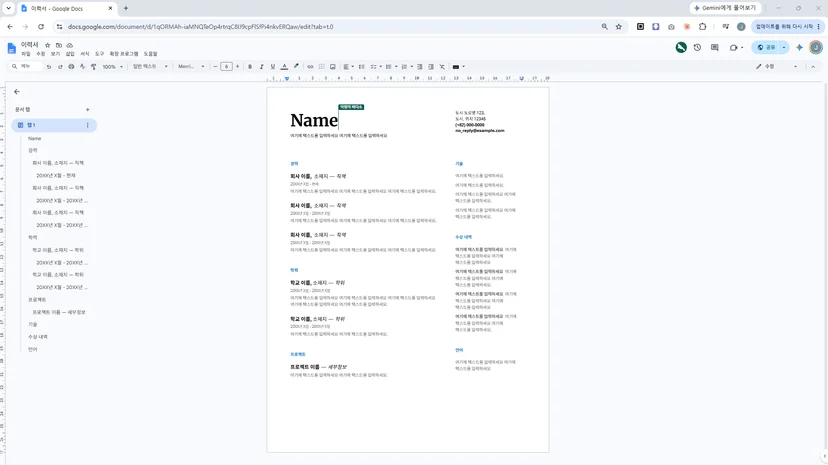Open the browser extensions puzzle icon
Image resolution: width=828 pixels, height=465 pixels.
702,26
